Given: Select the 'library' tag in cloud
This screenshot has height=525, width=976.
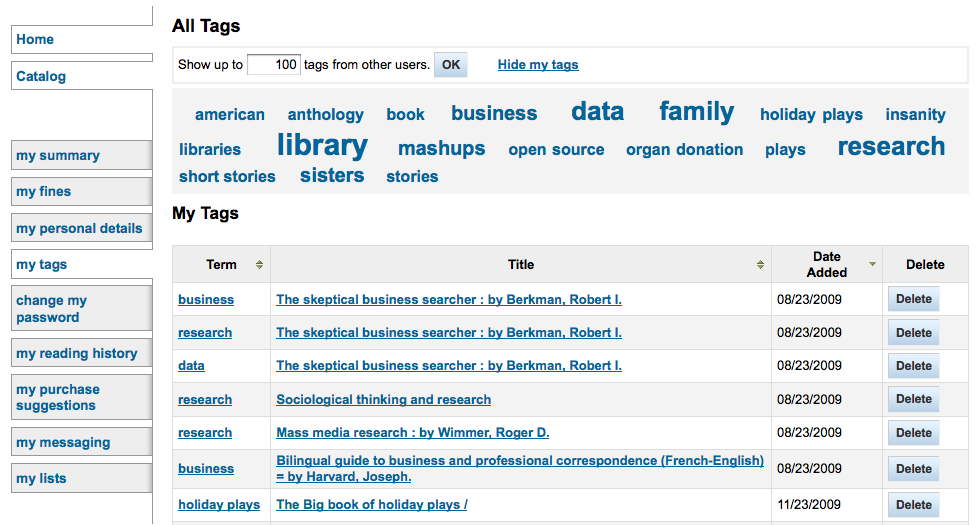Looking at the screenshot, I should coord(322,145).
